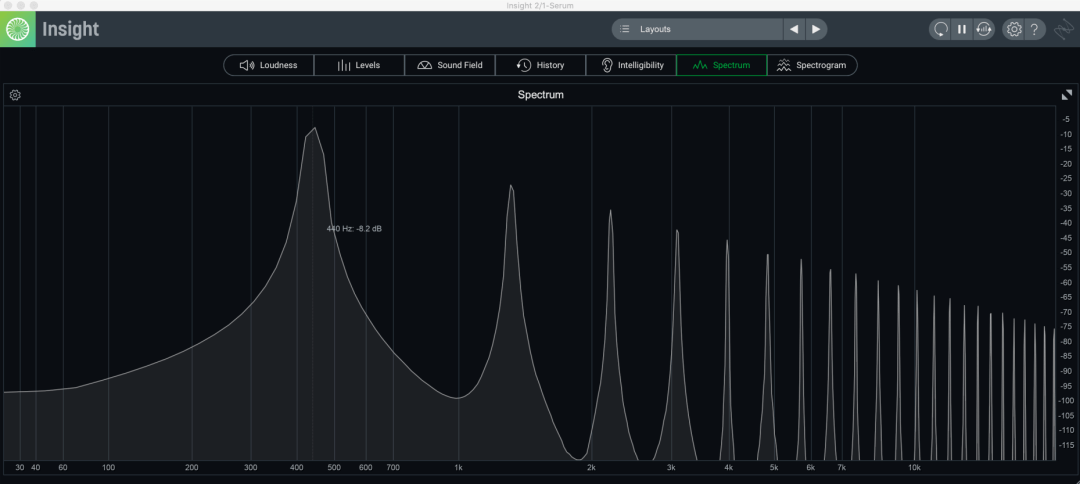Select the Spectrogram tab
Screen dimensions: 1080x484
[811, 65]
